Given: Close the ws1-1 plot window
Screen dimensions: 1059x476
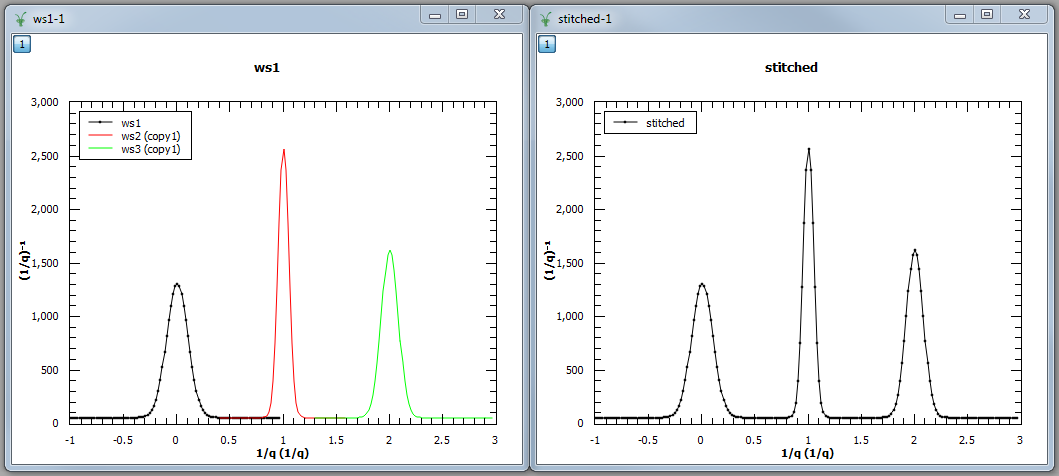Looking at the screenshot, I should coord(498,15).
